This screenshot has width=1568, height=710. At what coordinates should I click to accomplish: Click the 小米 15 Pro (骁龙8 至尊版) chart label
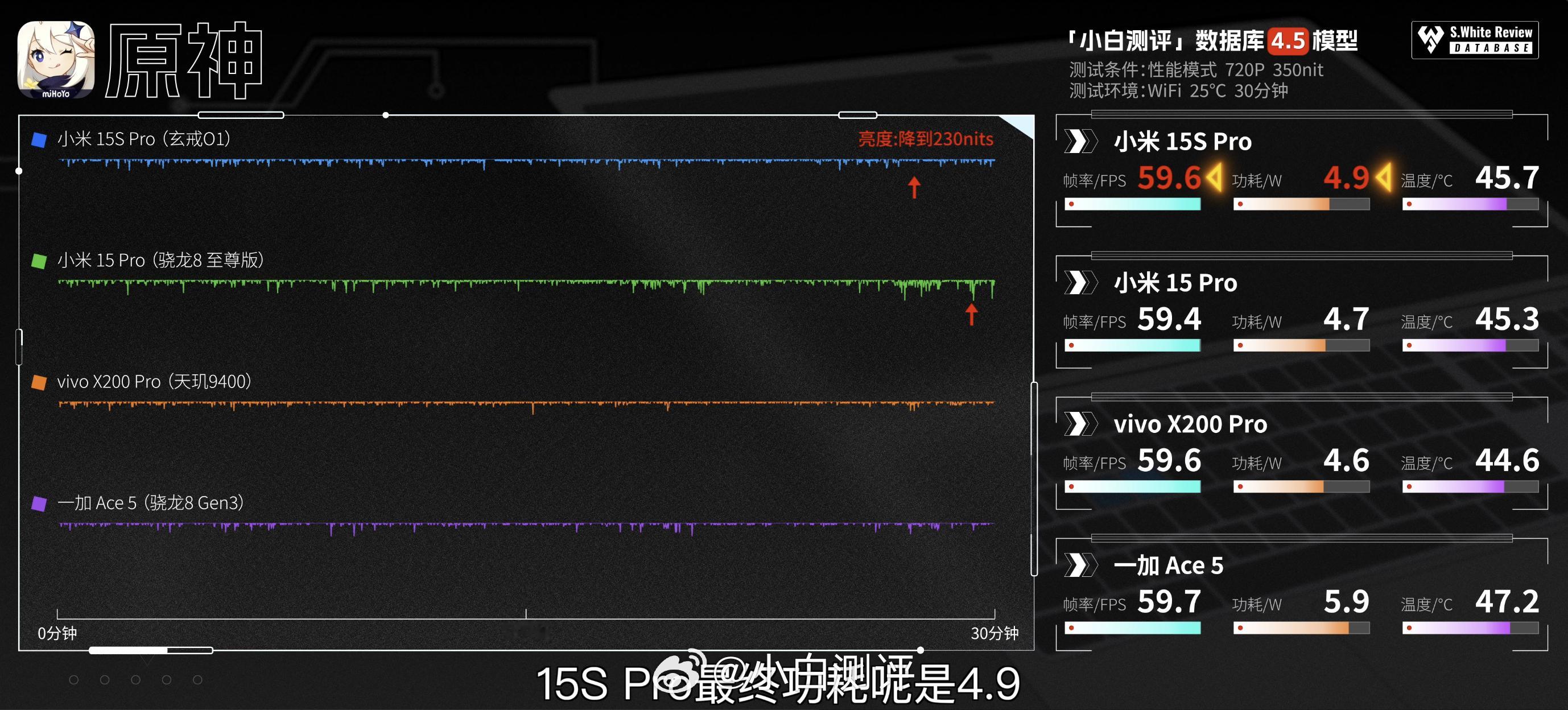(160, 261)
